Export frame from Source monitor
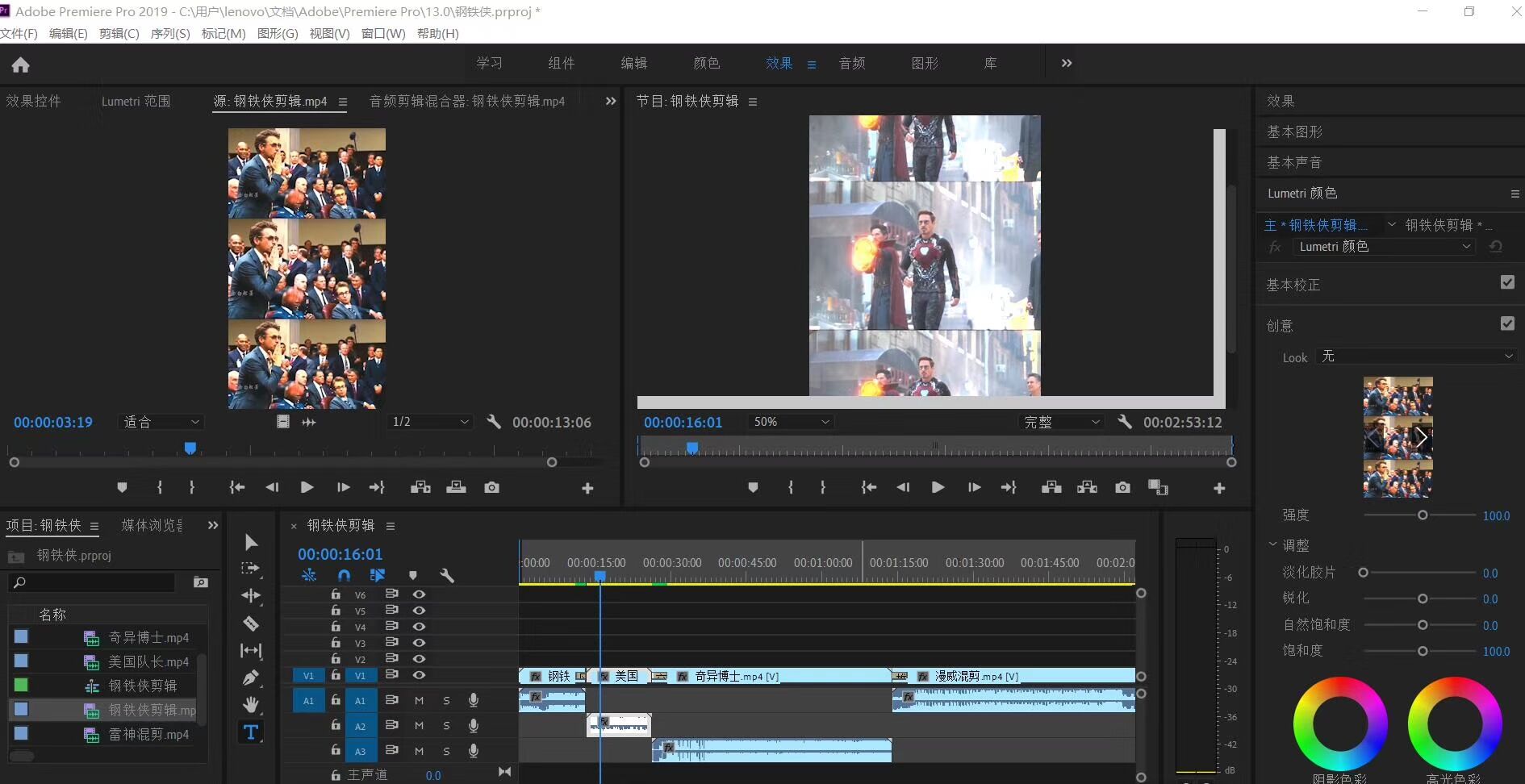 click(491, 487)
